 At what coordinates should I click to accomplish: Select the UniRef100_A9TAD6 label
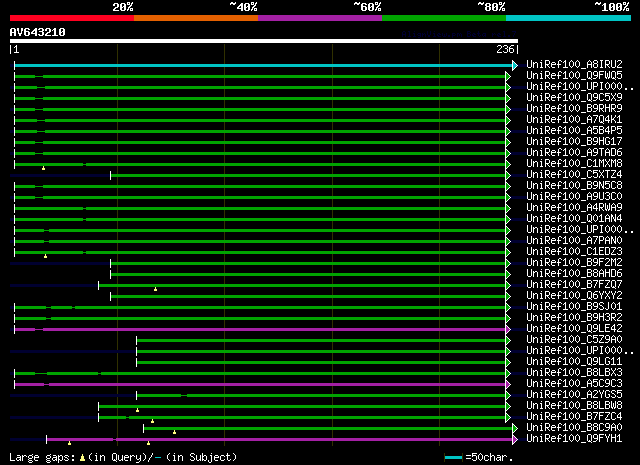[x=574, y=152]
